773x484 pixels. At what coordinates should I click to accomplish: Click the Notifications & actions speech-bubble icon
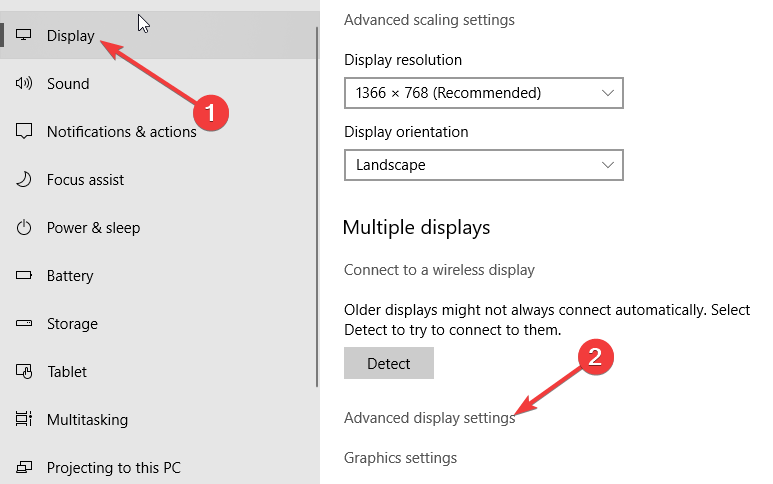tap(24, 131)
